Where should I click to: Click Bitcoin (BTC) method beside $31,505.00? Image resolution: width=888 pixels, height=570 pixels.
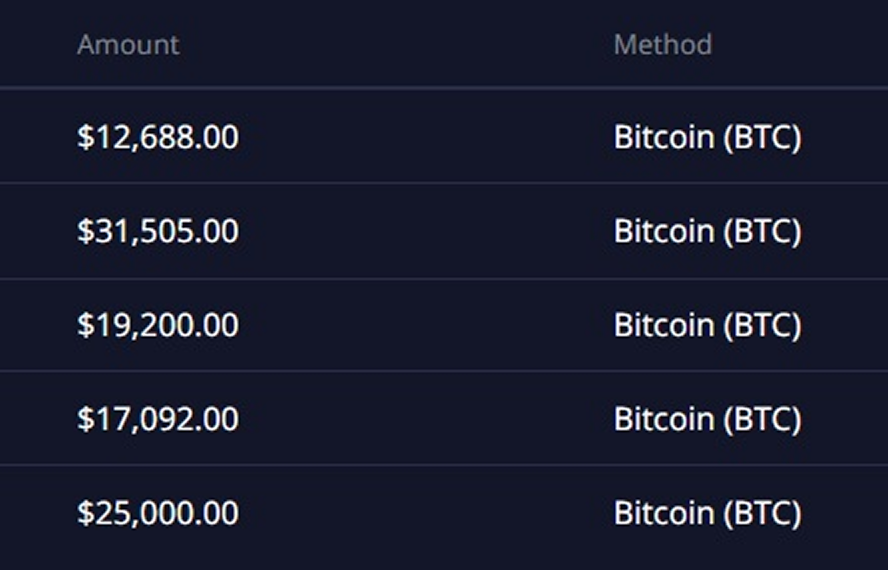coord(707,231)
